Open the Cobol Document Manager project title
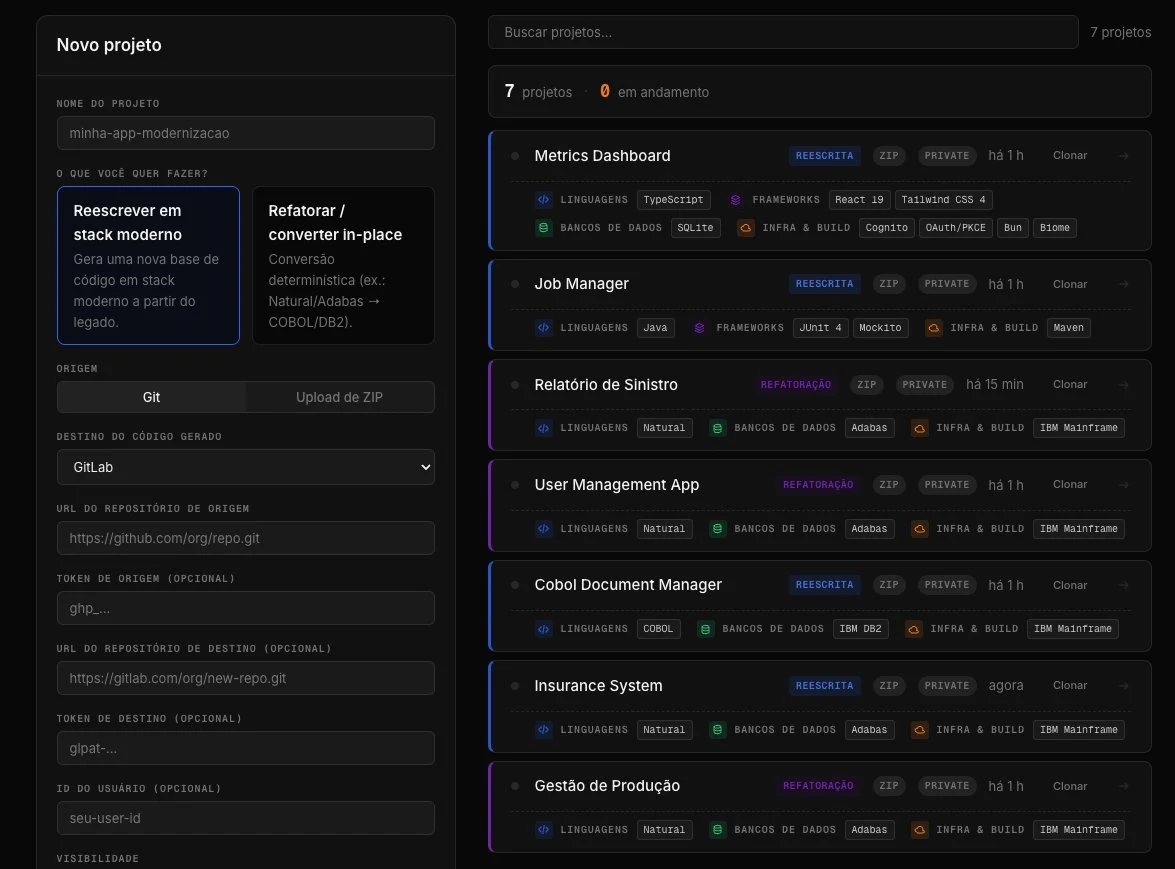1175x869 pixels. (628, 585)
